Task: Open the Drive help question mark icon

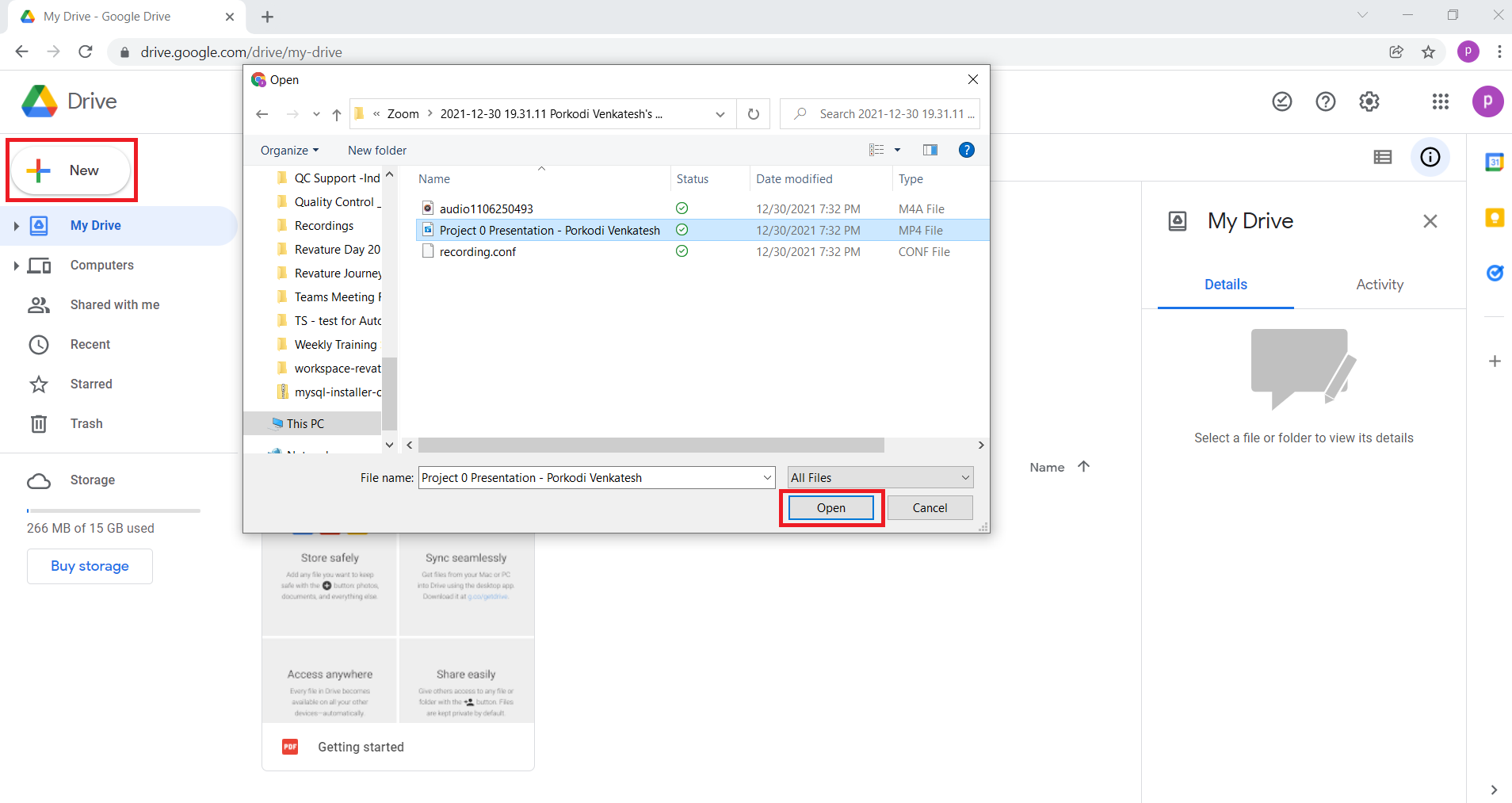Action: pos(1325,101)
